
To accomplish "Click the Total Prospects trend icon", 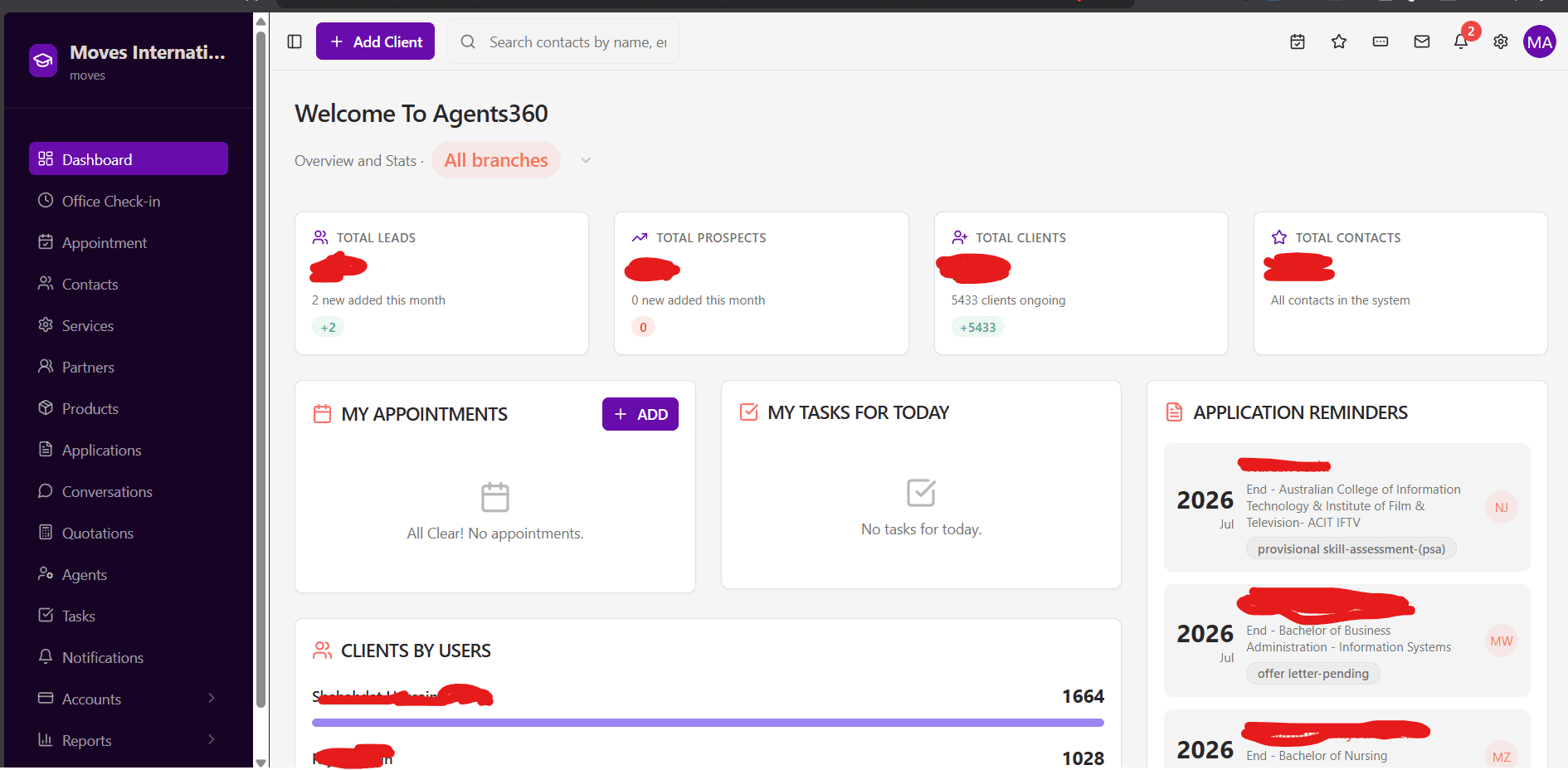I will click(x=640, y=237).
